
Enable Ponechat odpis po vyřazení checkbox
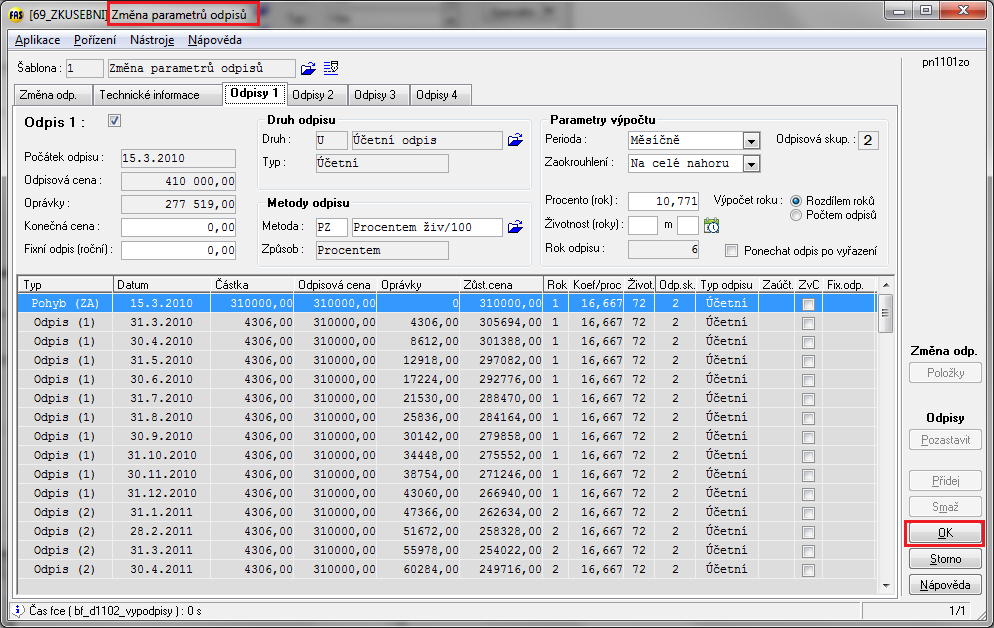732,251
